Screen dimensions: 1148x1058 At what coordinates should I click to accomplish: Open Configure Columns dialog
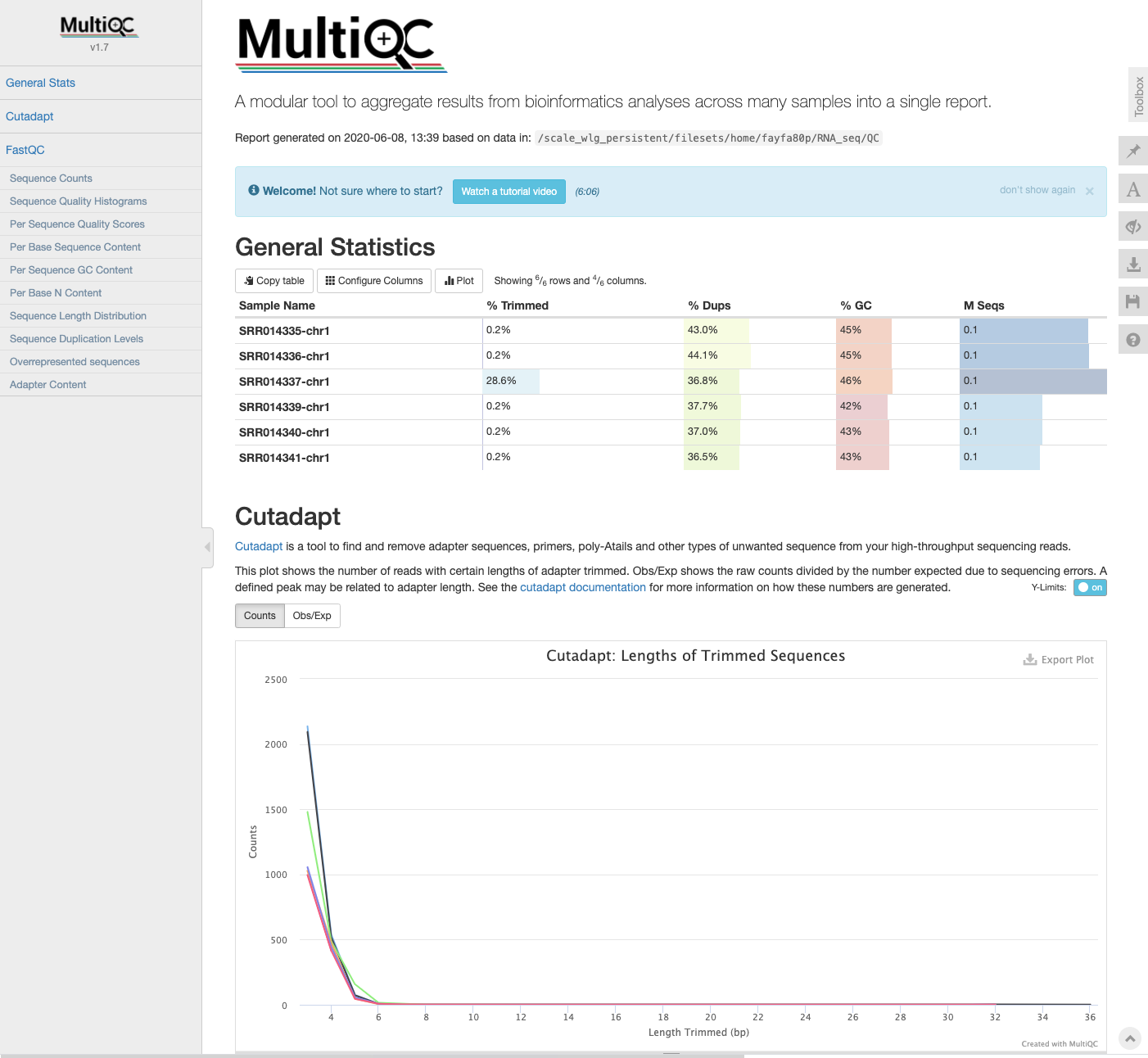point(374,281)
